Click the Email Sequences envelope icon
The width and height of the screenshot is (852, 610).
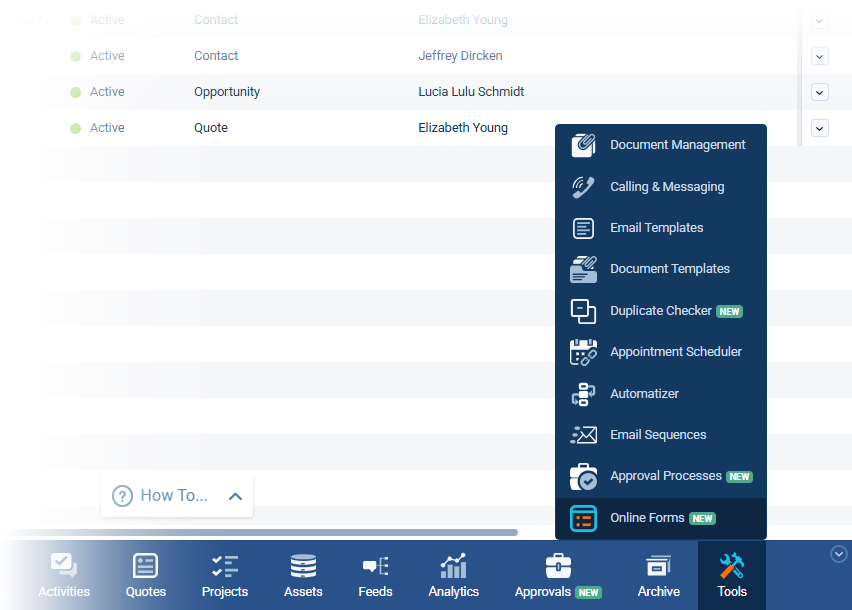pyautogui.click(x=583, y=435)
